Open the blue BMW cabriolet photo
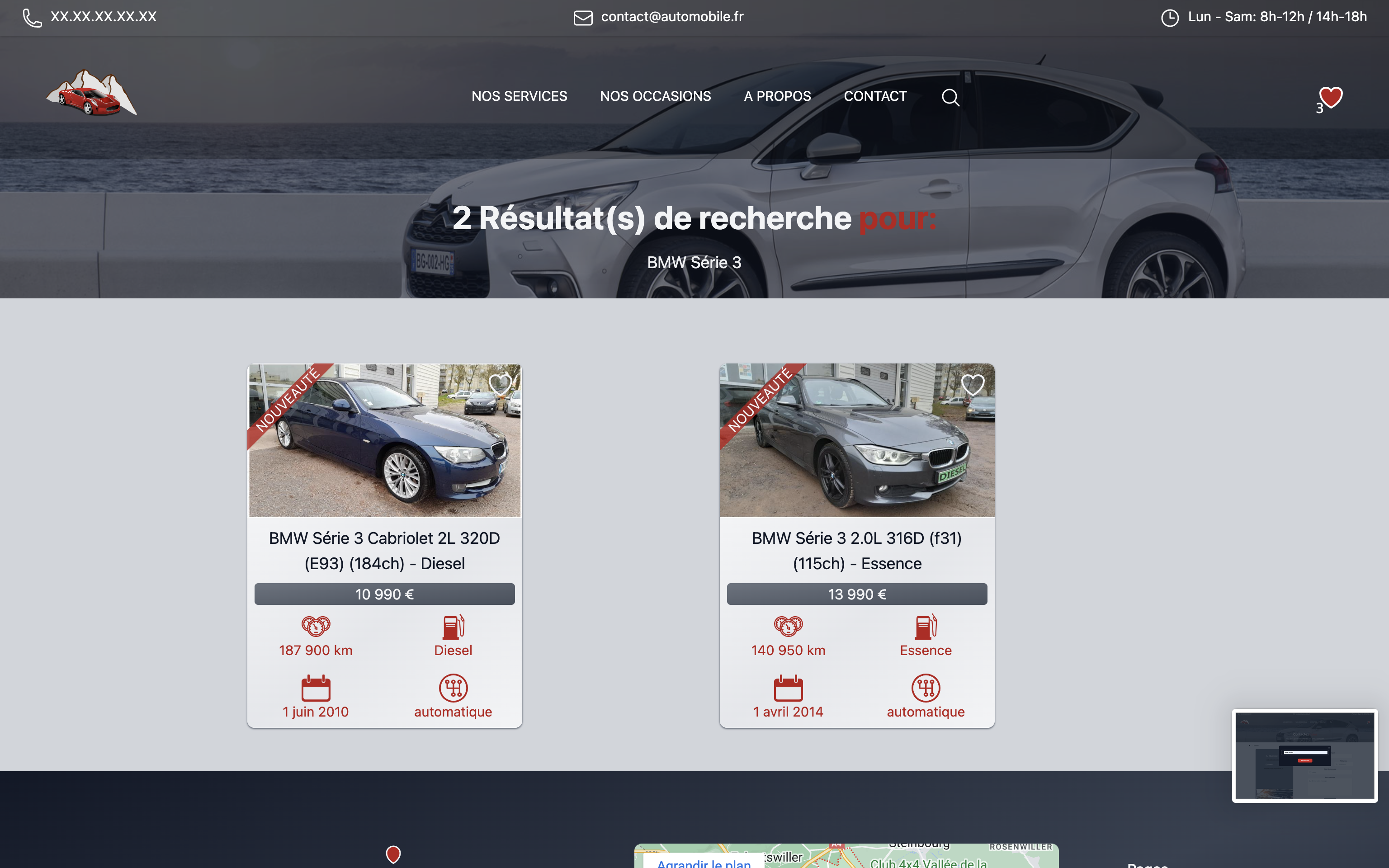The image size is (1389, 868). point(385,440)
